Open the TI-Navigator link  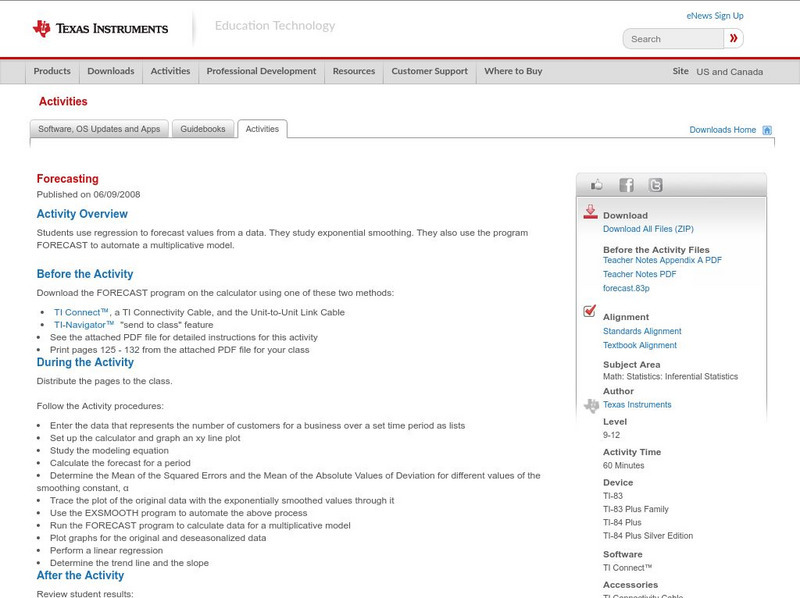click(x=84, y=325)
